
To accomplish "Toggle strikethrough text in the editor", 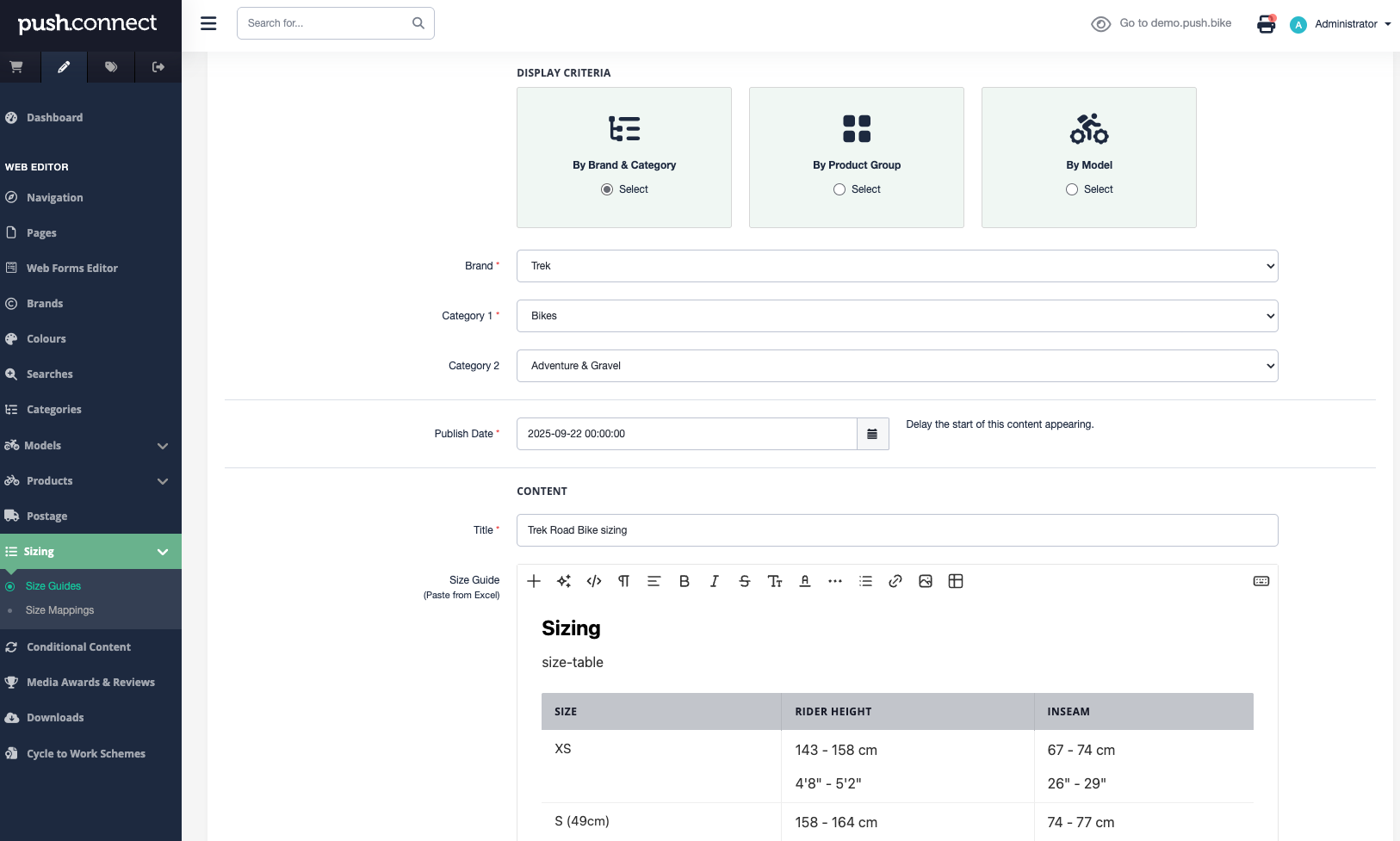I will 745,581.
